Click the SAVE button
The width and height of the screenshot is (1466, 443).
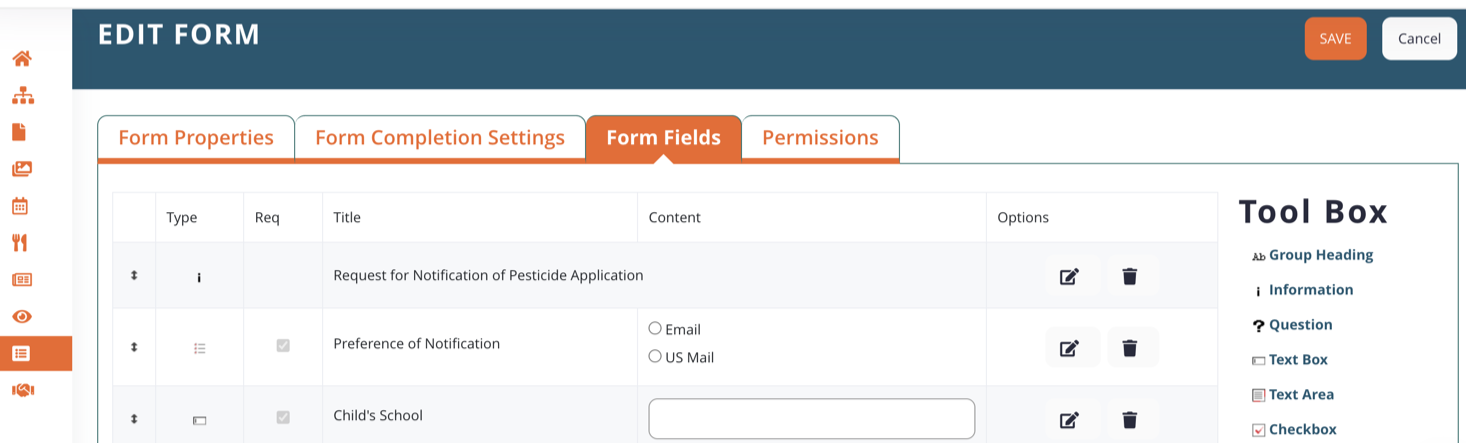point(1335,39)
